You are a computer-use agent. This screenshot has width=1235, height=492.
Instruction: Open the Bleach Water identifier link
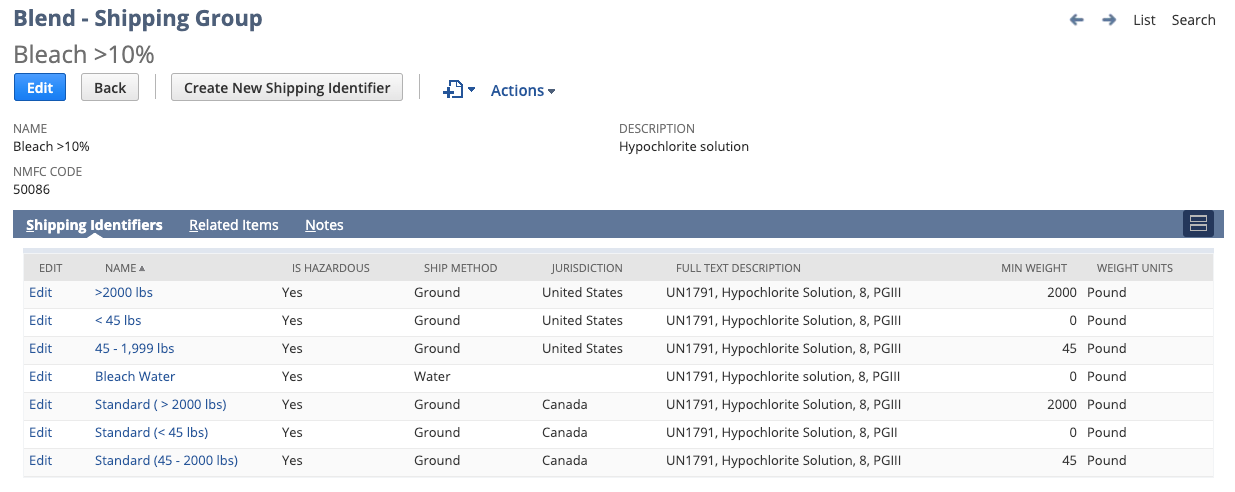[135, 377]
